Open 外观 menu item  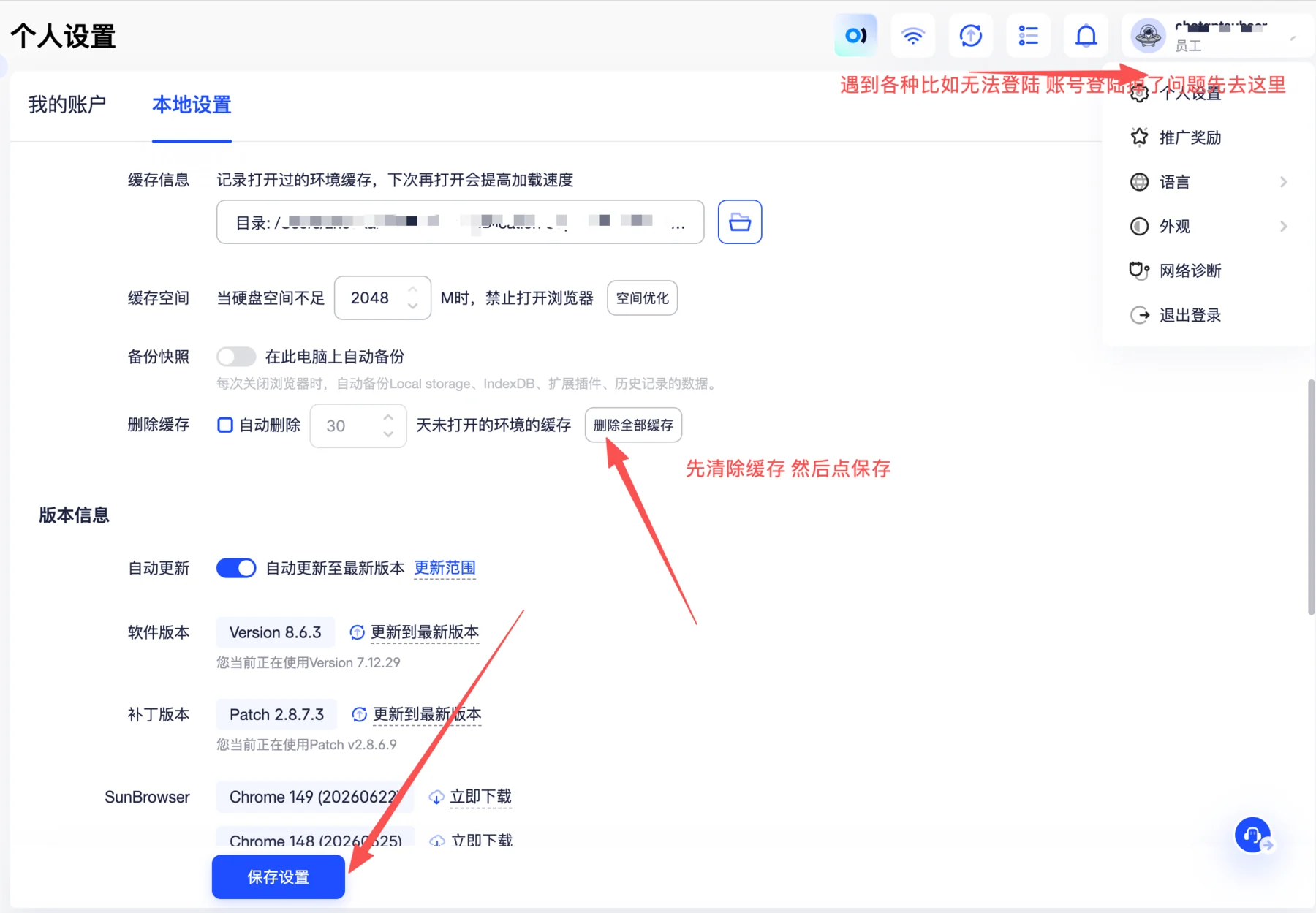(x=1208, y=226)
